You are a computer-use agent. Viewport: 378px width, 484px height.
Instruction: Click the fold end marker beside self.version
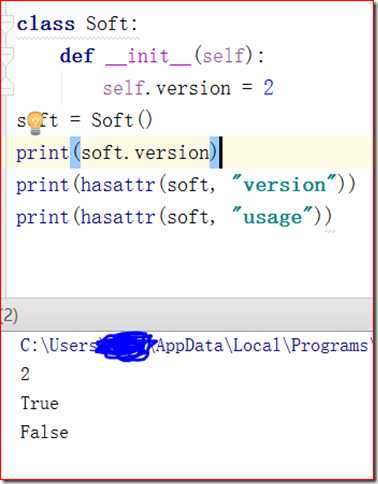[x=7, y=87]
